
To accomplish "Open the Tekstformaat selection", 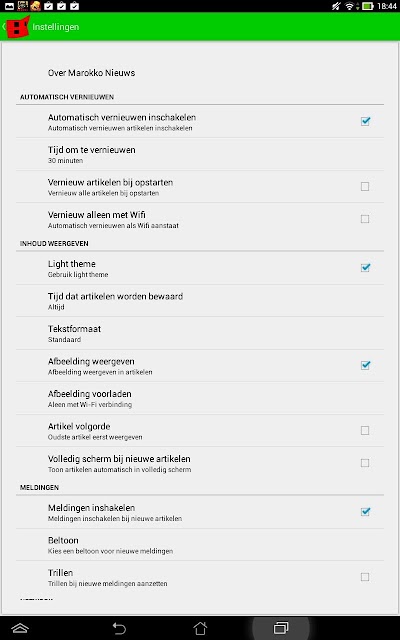I will 200,333.
